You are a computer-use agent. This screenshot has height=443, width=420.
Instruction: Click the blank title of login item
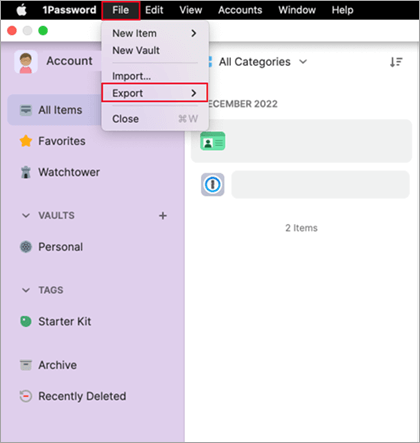tap(320, 184)
